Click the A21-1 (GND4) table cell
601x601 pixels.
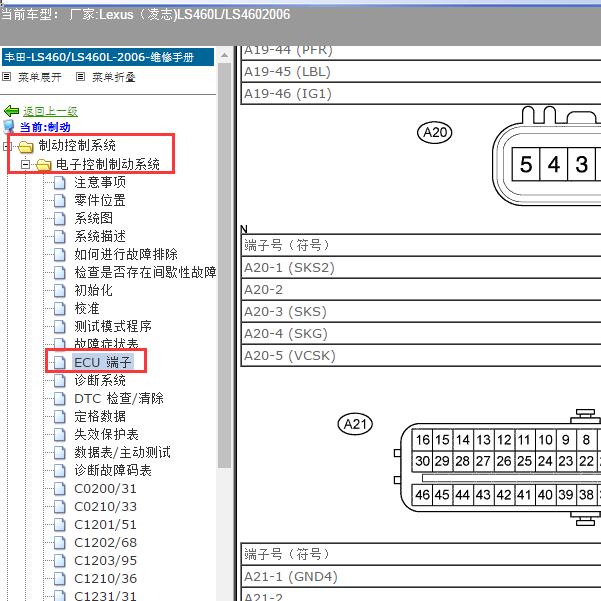pyautogui.click(x=421, y=576)
